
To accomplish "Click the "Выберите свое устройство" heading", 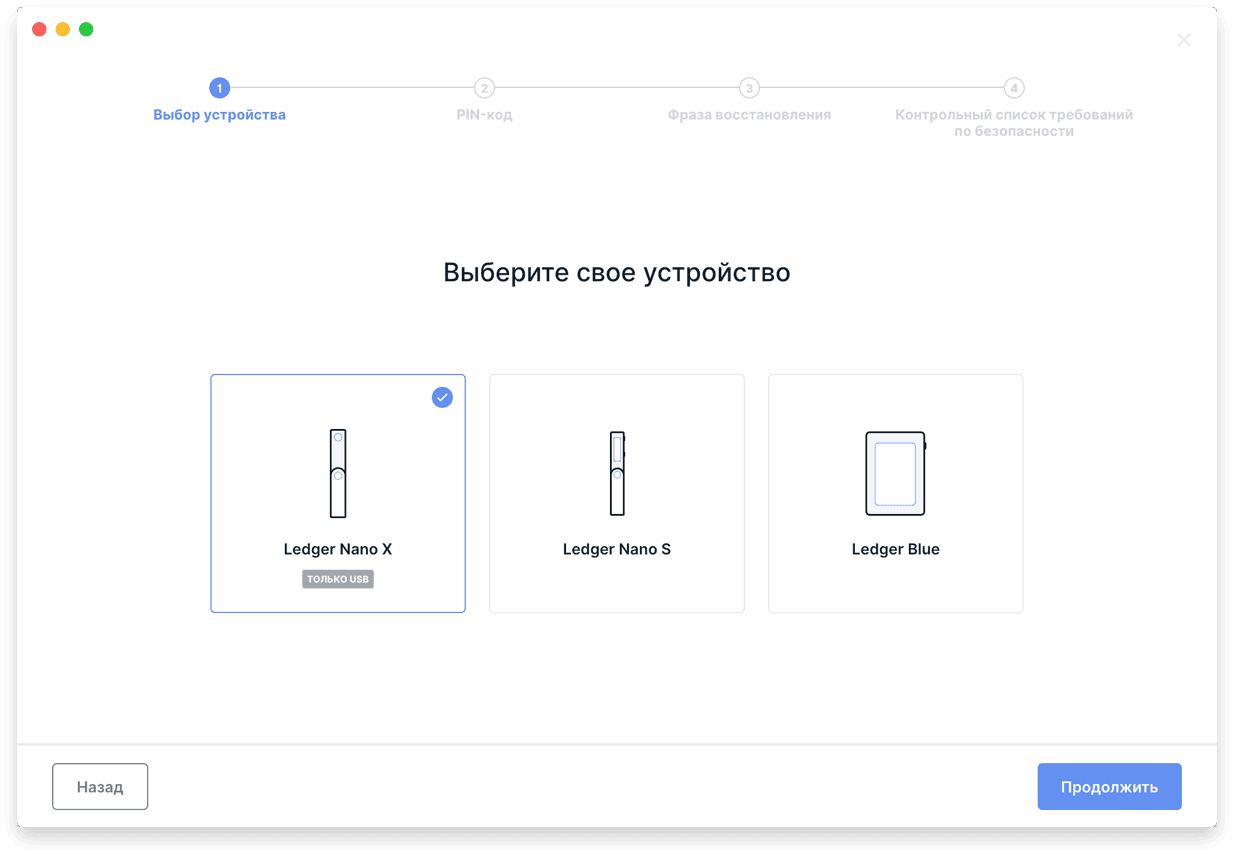I will click(617, 272).
